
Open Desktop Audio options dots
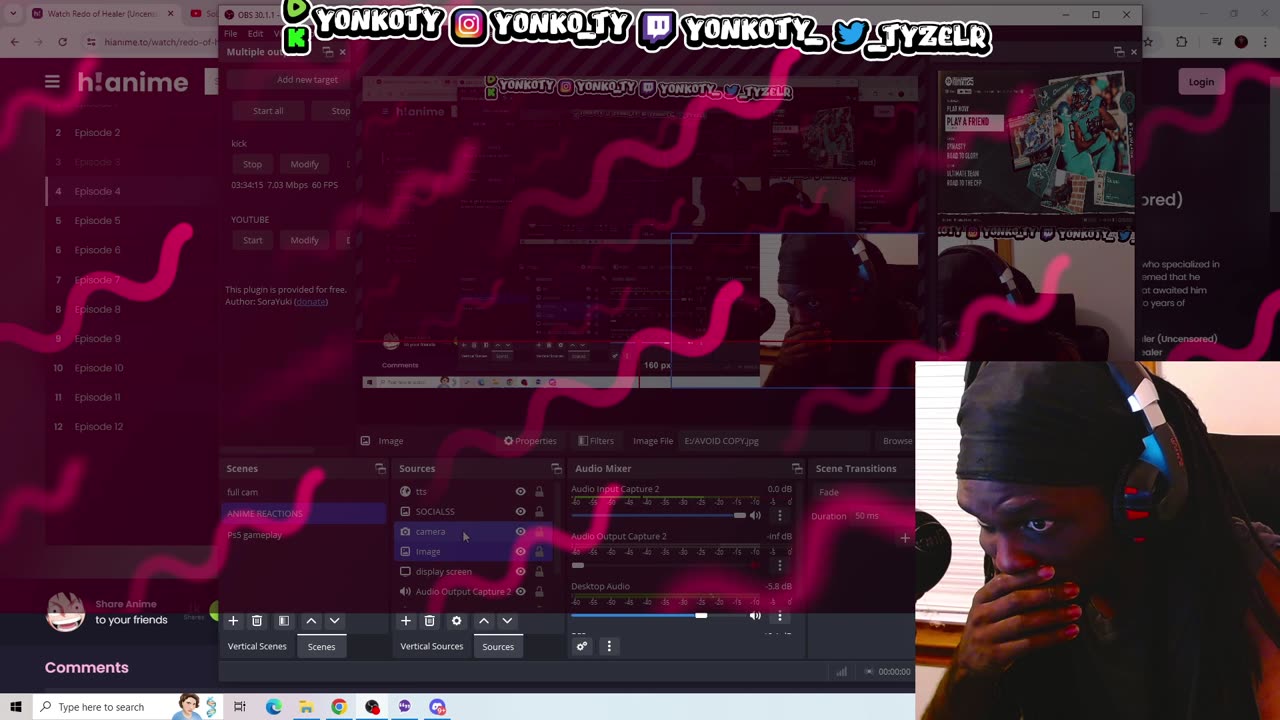(x=780, y=616)
